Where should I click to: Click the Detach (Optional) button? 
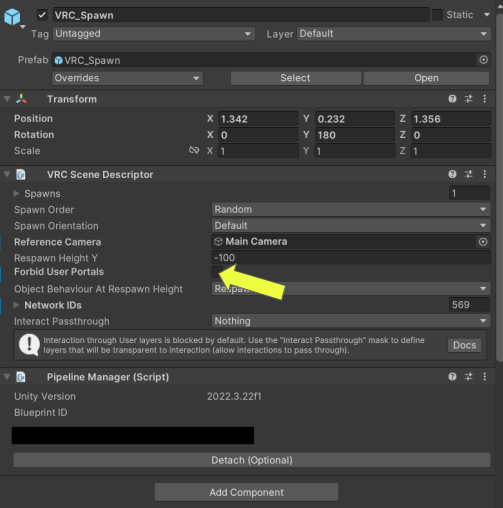point(252,460)
